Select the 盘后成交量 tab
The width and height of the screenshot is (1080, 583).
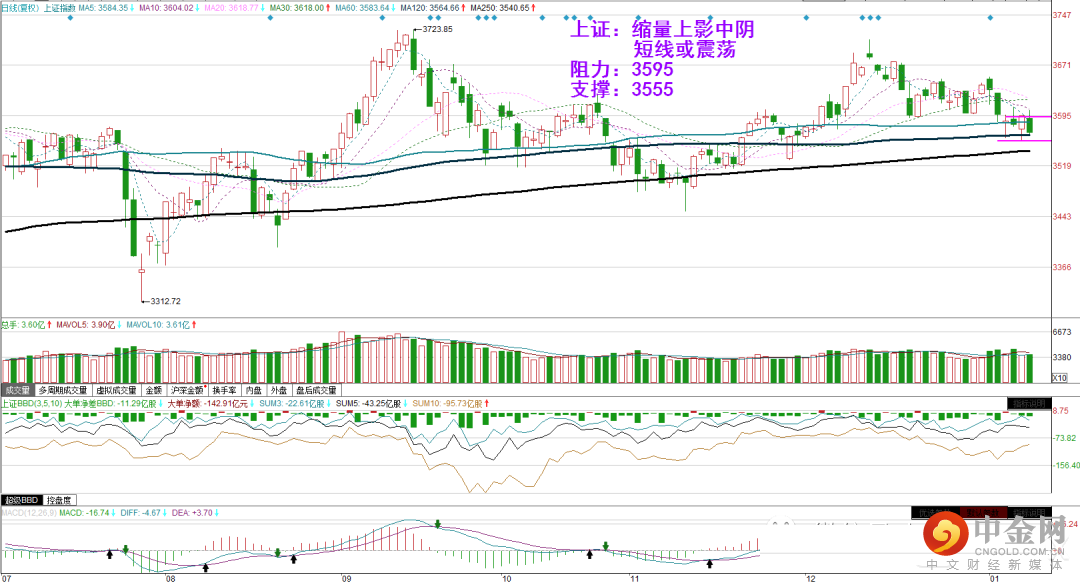coord(317,390)
